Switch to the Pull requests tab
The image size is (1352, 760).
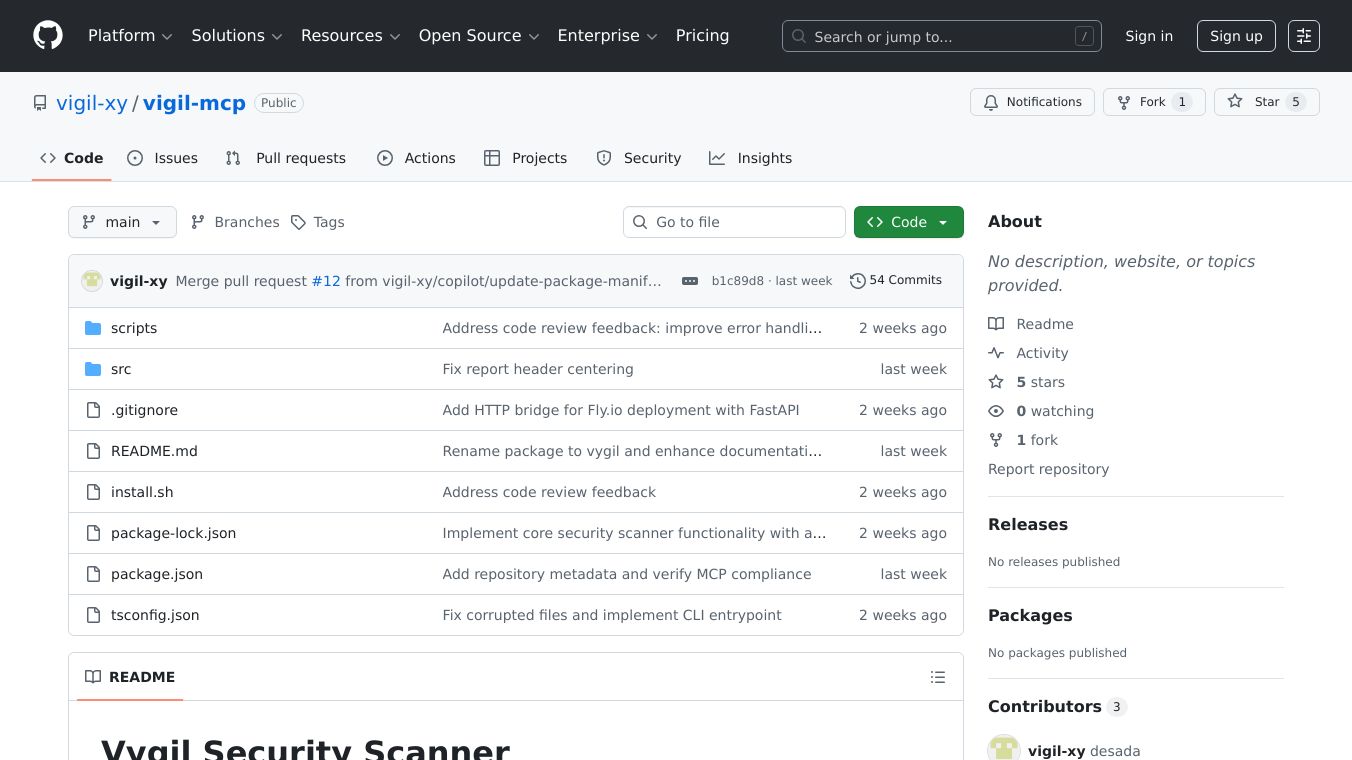286,158
